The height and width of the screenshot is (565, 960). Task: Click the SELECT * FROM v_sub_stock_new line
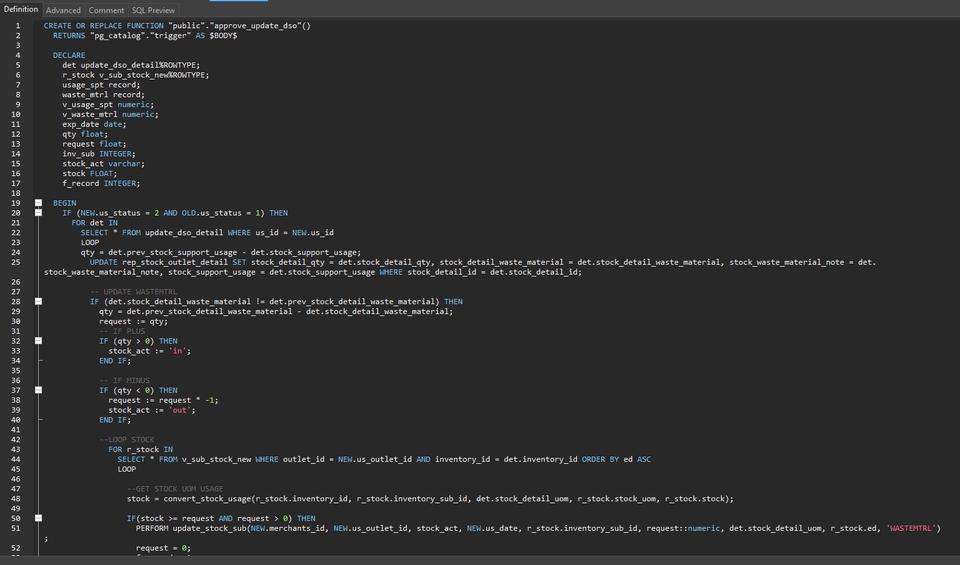click(x=384, y=459)
